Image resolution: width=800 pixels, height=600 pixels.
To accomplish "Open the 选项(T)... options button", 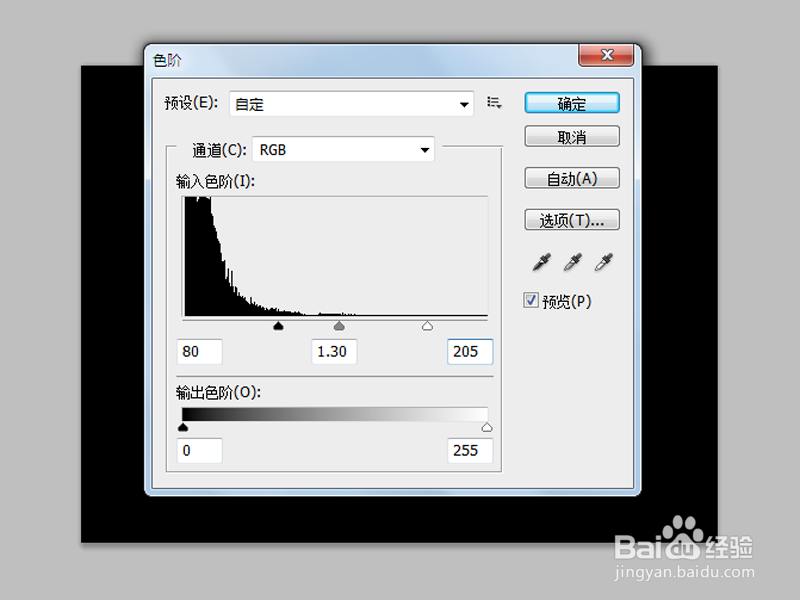I will (572, 220).
